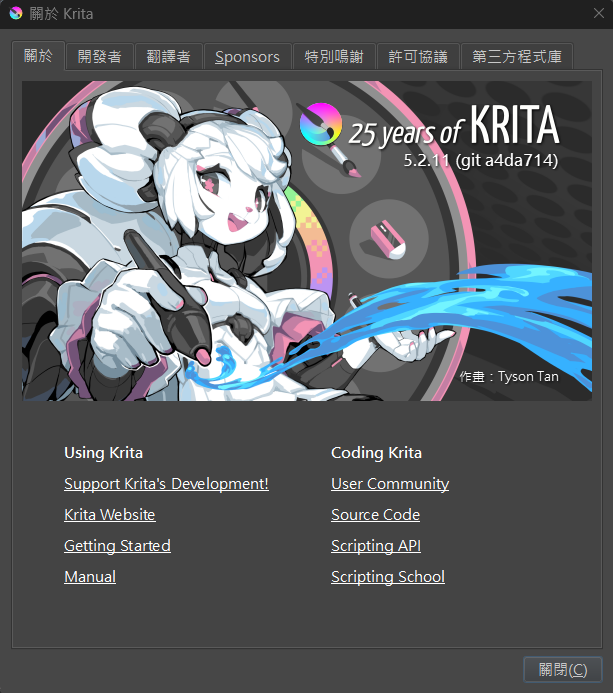Switch to the 關於 tab
The width and height of the screenshot is (613, 693).
(38, 56)
